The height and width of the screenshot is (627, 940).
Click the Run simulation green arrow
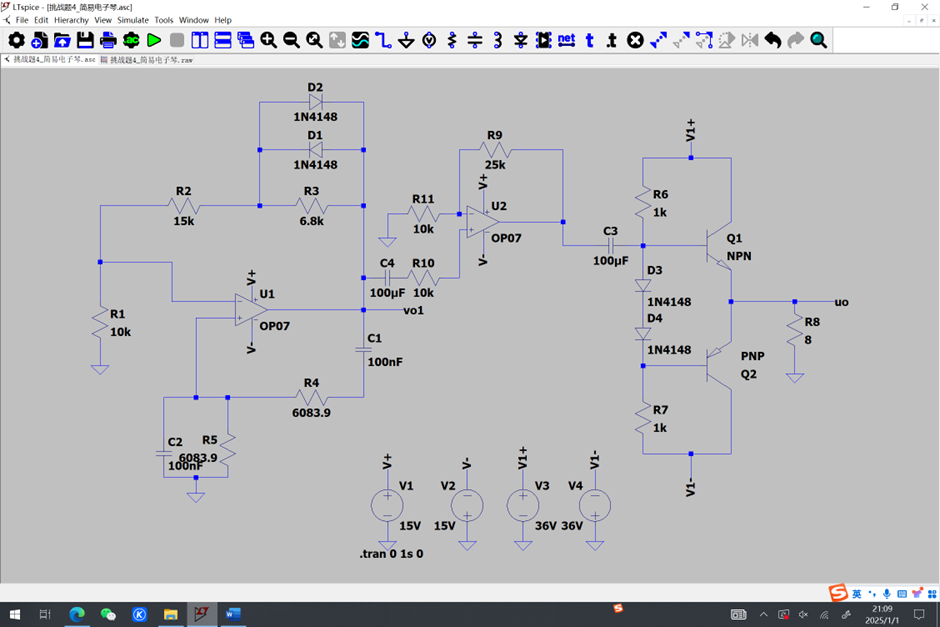point(154,40)
